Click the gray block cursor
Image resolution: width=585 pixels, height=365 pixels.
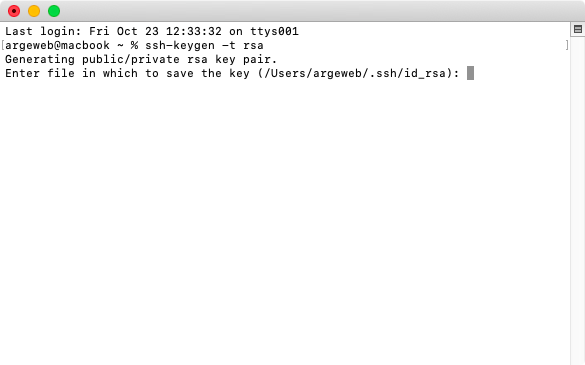point(470,73)
